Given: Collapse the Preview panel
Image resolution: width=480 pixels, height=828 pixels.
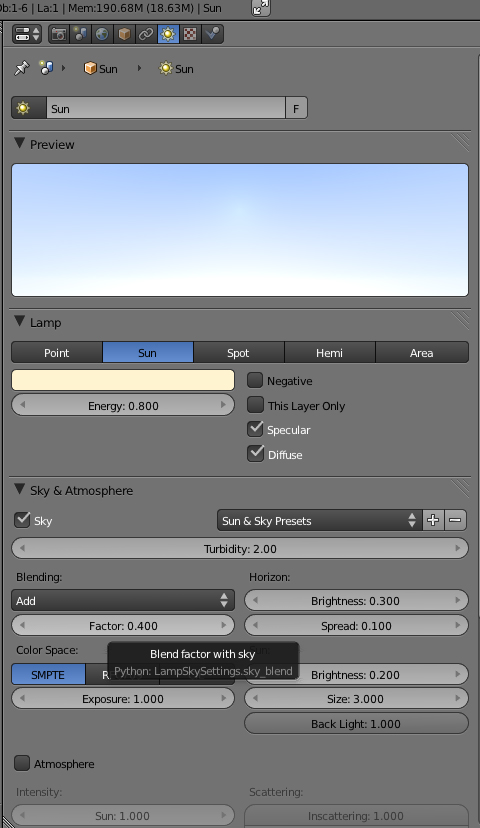Looking at the screenshot, I should (20, 144).
